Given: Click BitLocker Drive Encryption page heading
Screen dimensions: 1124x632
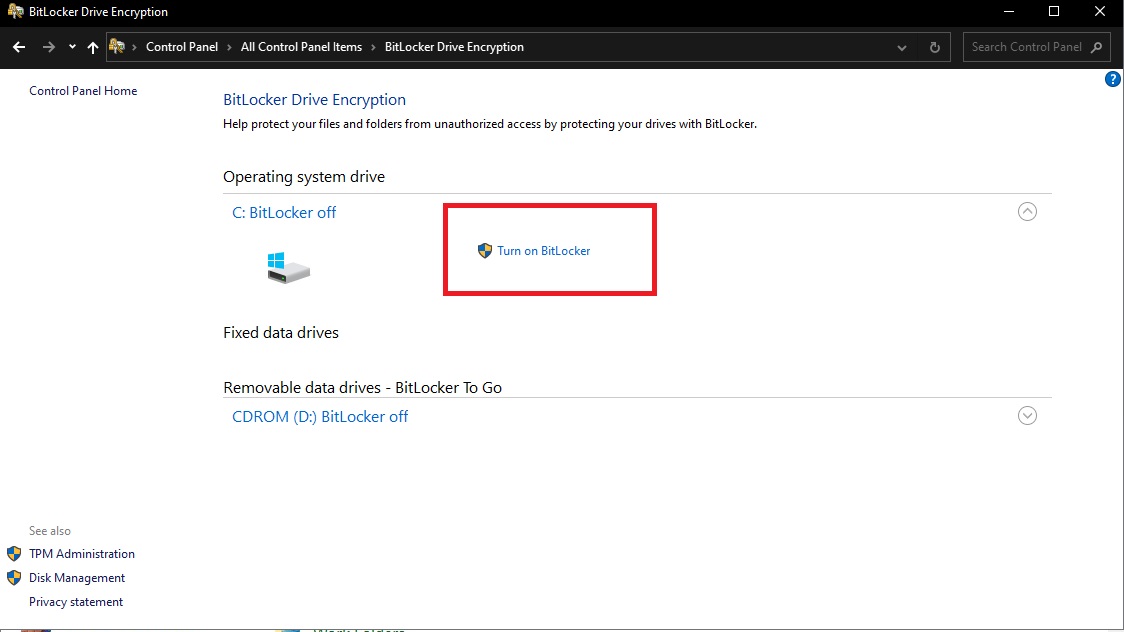Looking at the screenshot, I should (314, 100).
